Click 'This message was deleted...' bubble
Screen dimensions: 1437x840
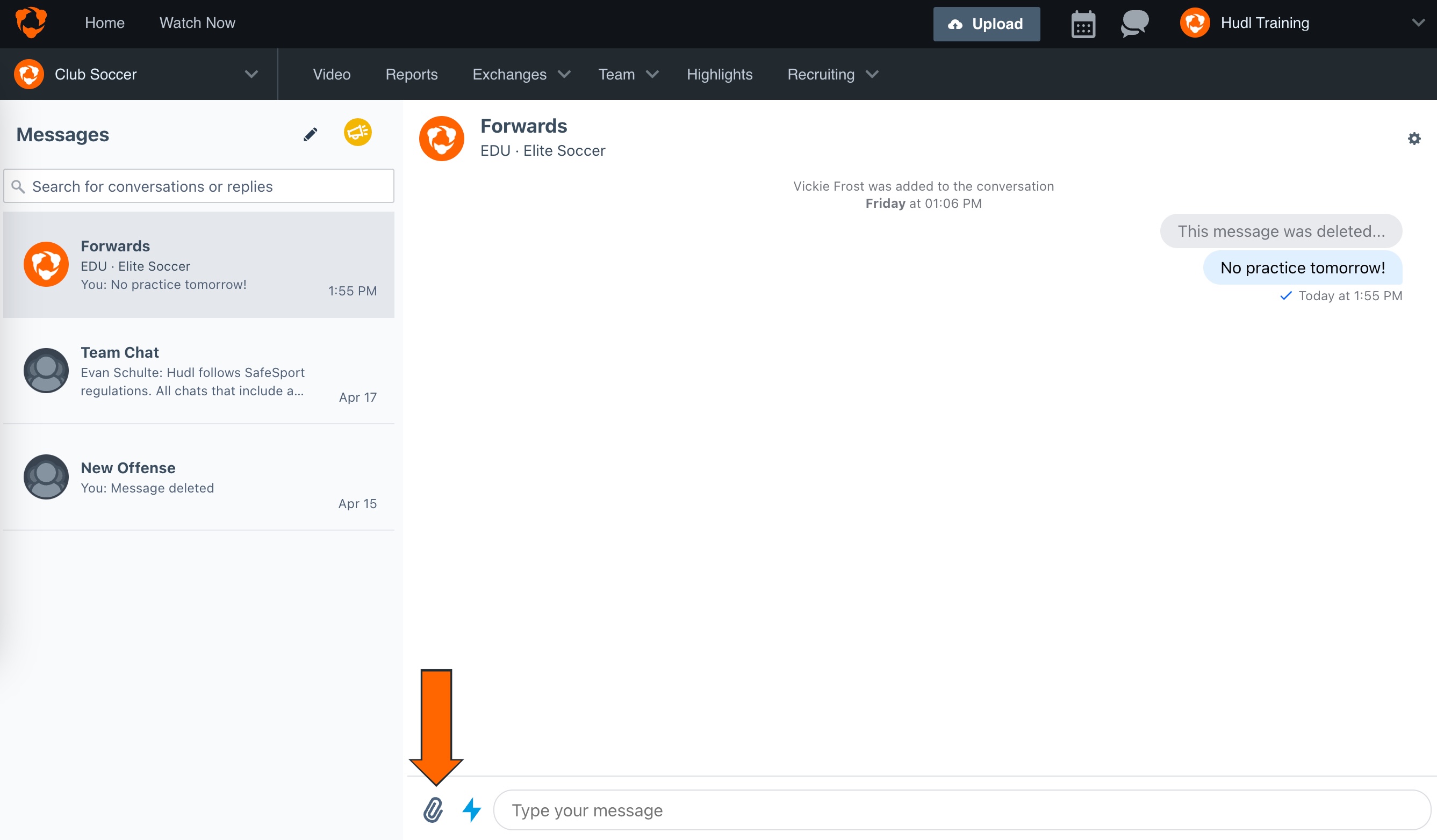tap(1281, 231)
